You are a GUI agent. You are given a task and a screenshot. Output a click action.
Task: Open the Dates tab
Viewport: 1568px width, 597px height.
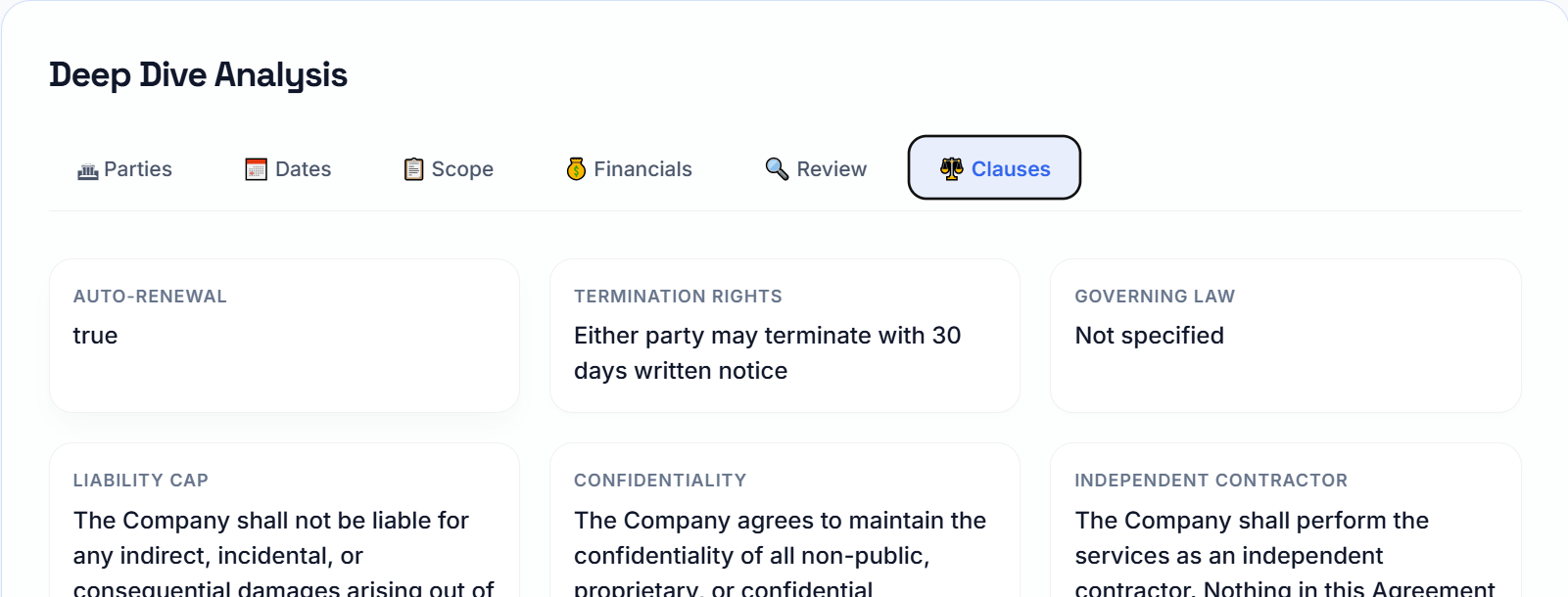click(303, 169)
